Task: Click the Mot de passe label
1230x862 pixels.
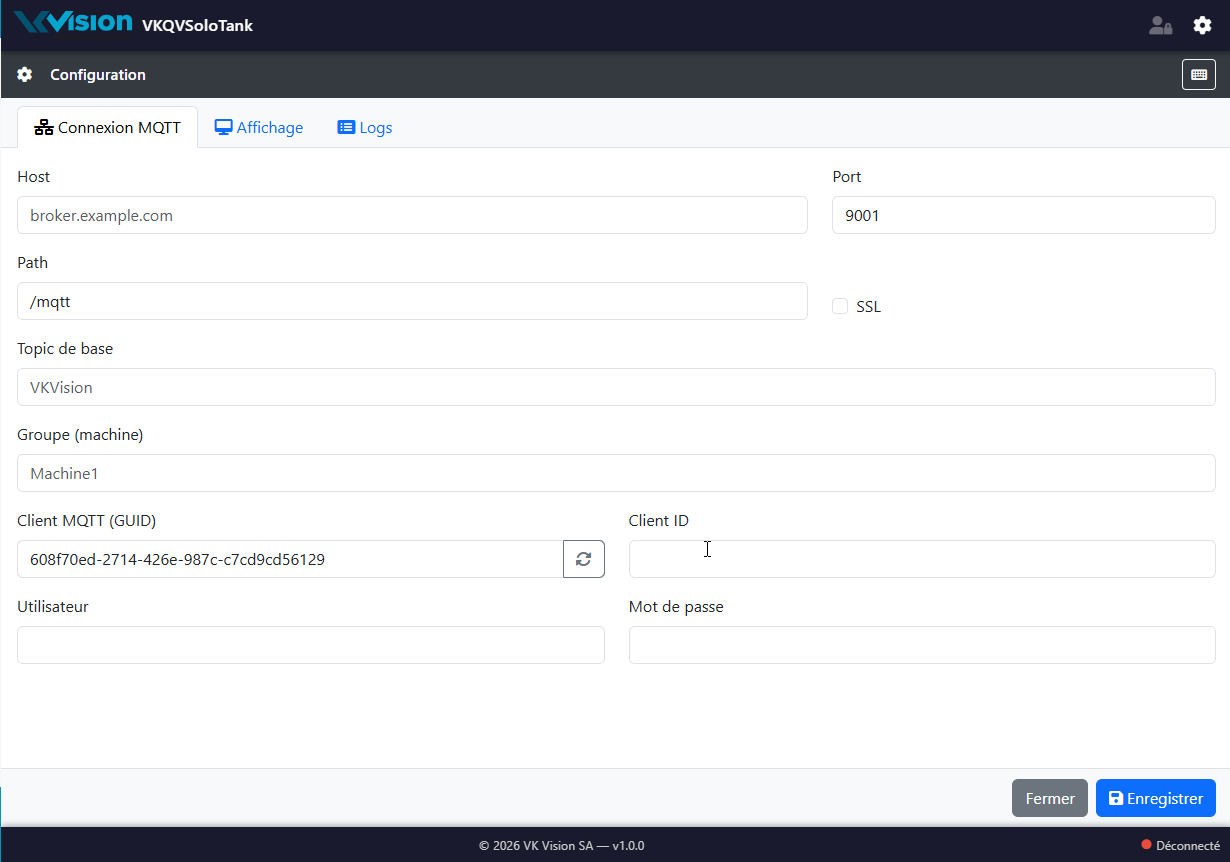Action: [676, 607]
